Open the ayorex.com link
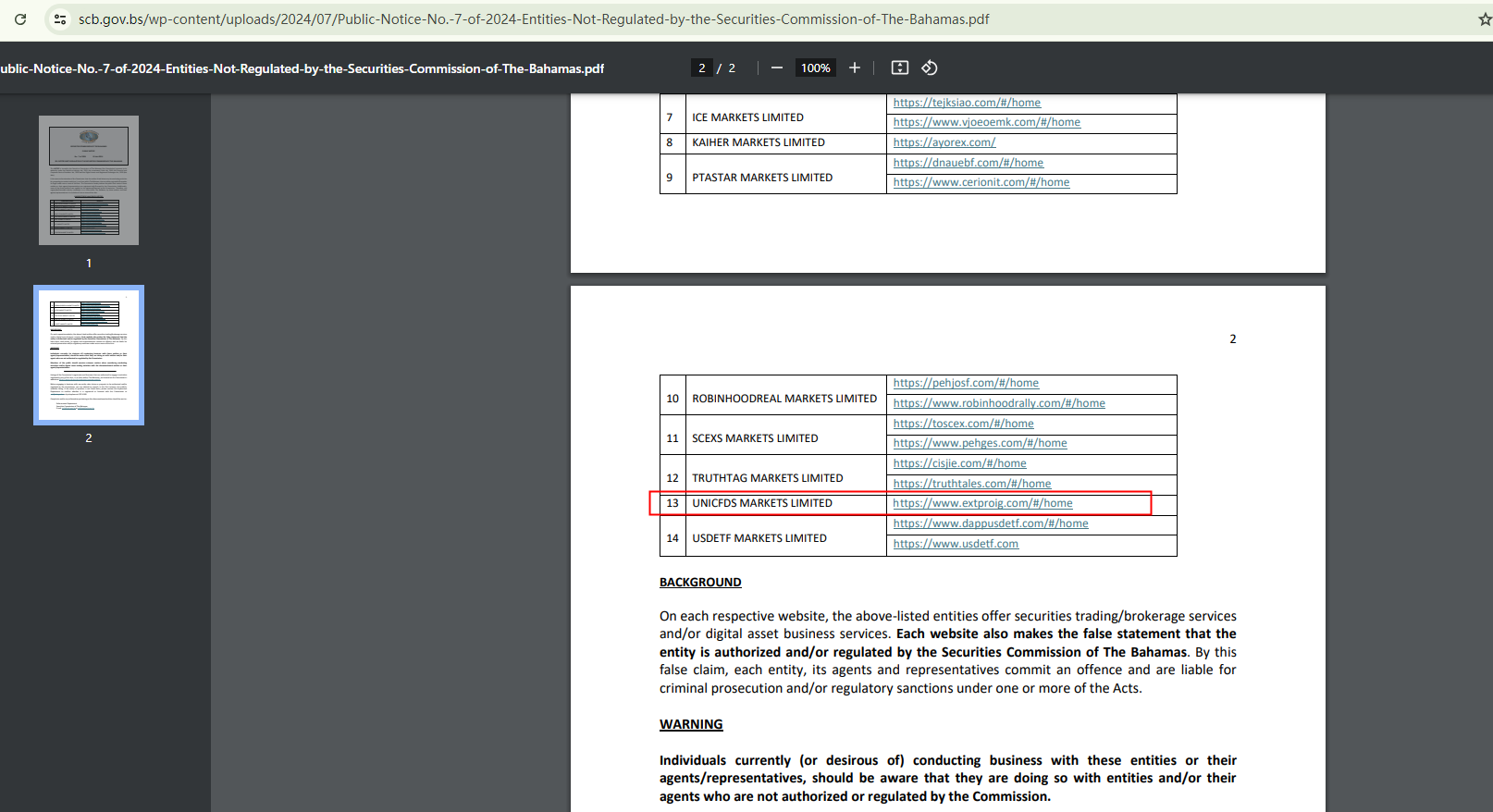 coord(944,142)
